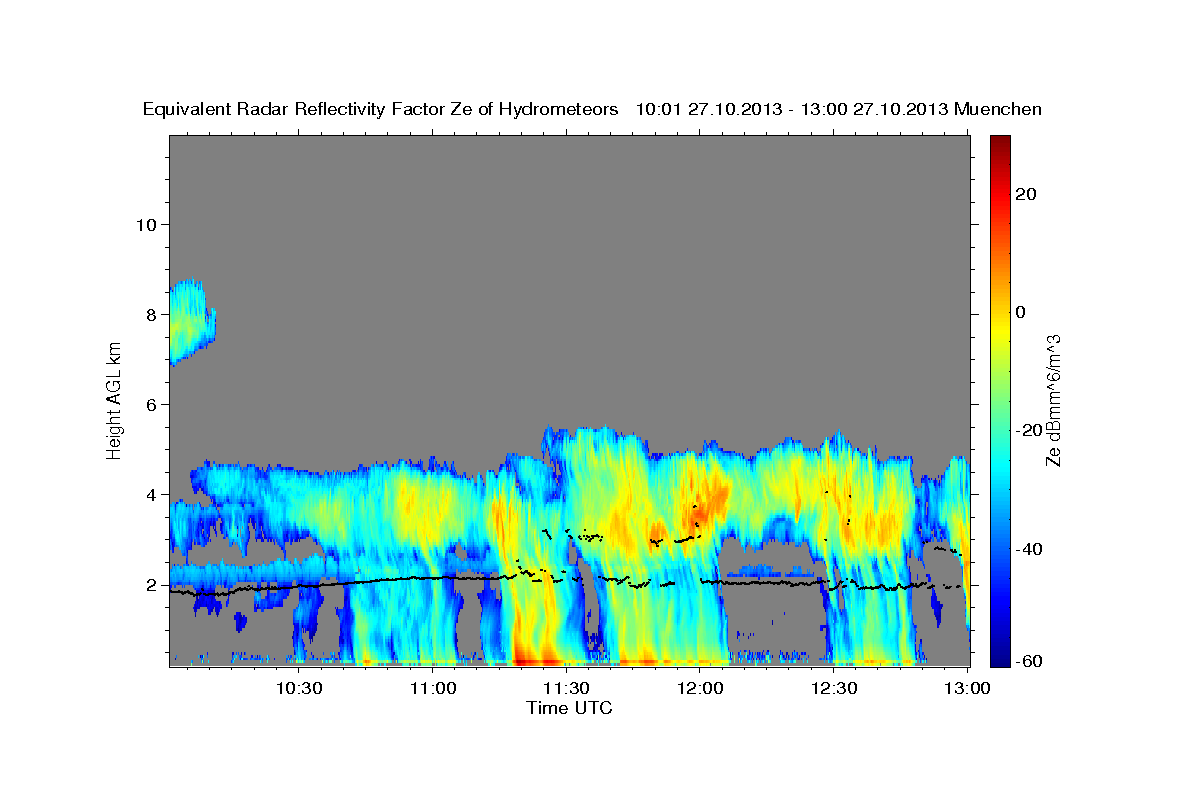1200x800 pixels.
Task: Click the colorbar label '20'
Action: point(1025,194)
